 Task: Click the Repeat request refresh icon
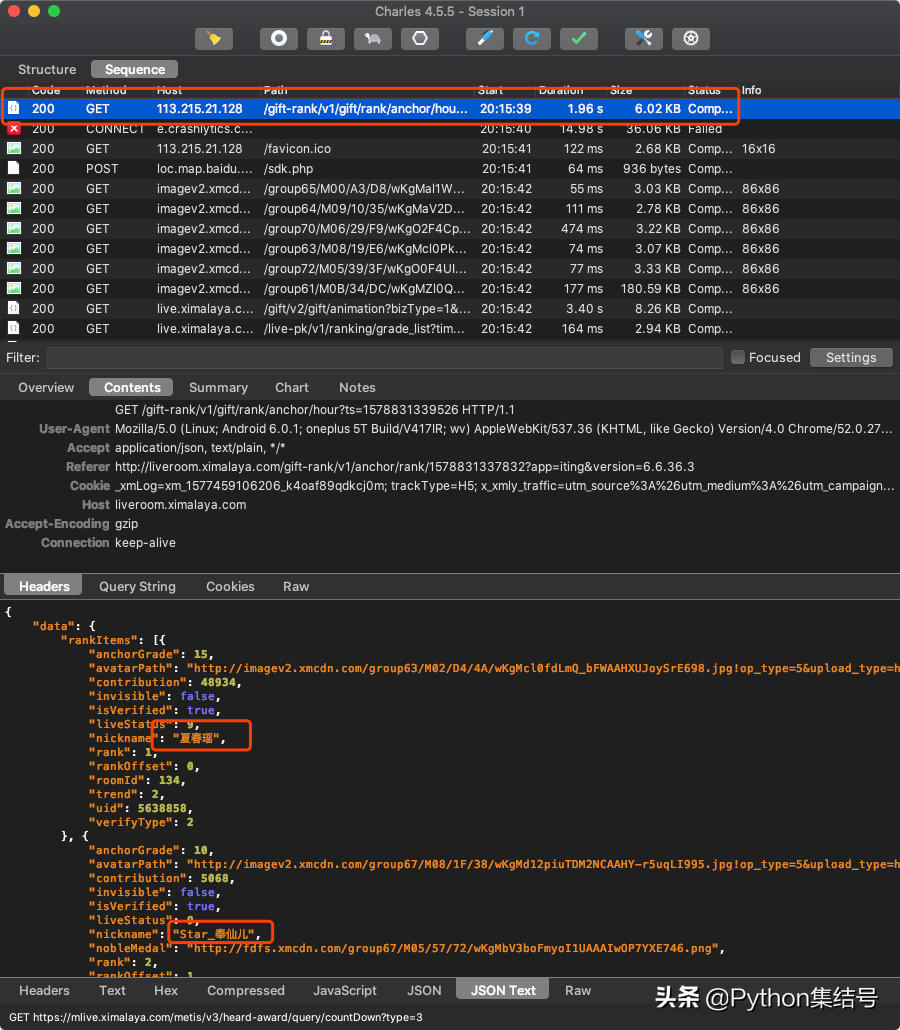pos(531,38)
